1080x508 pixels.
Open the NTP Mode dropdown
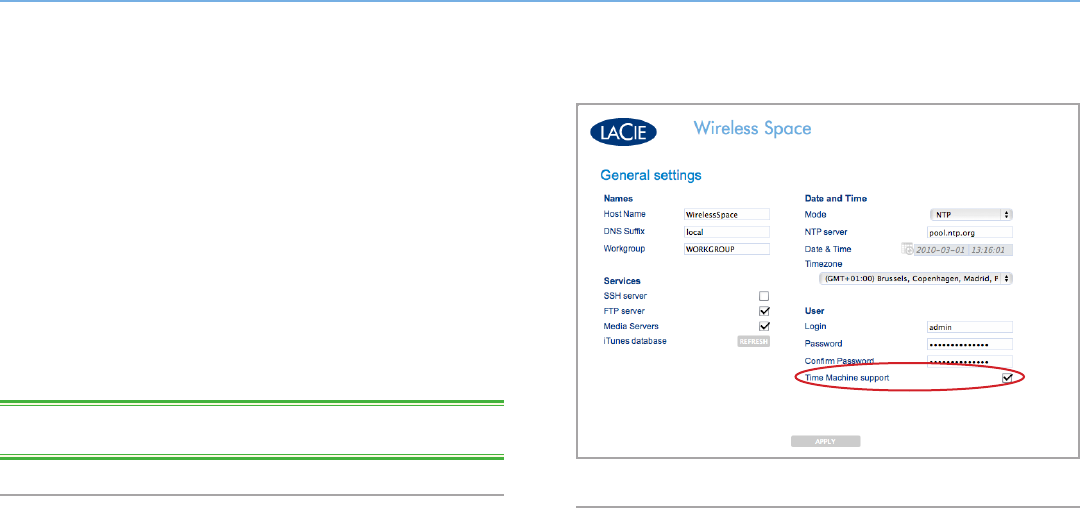[x=970, y=215]
